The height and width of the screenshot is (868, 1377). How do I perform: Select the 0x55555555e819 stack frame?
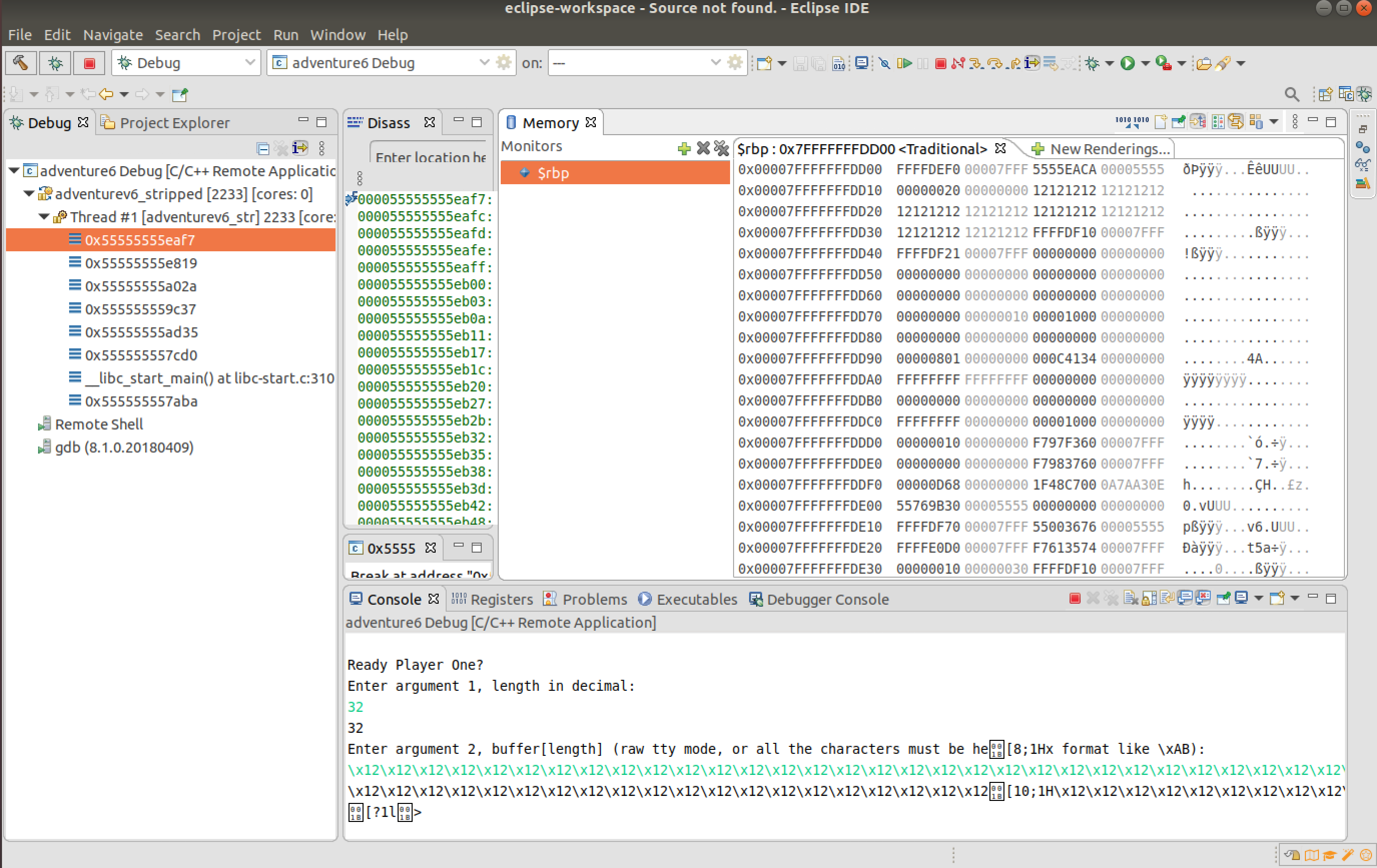pos(141,263)
